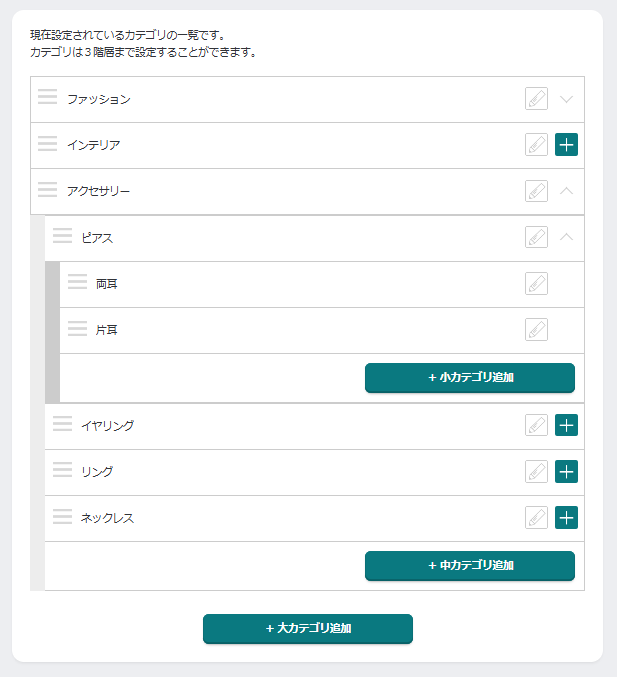617x677 pixels.
Task: Click the plus icon beside リング
Action: click(567, 471)
